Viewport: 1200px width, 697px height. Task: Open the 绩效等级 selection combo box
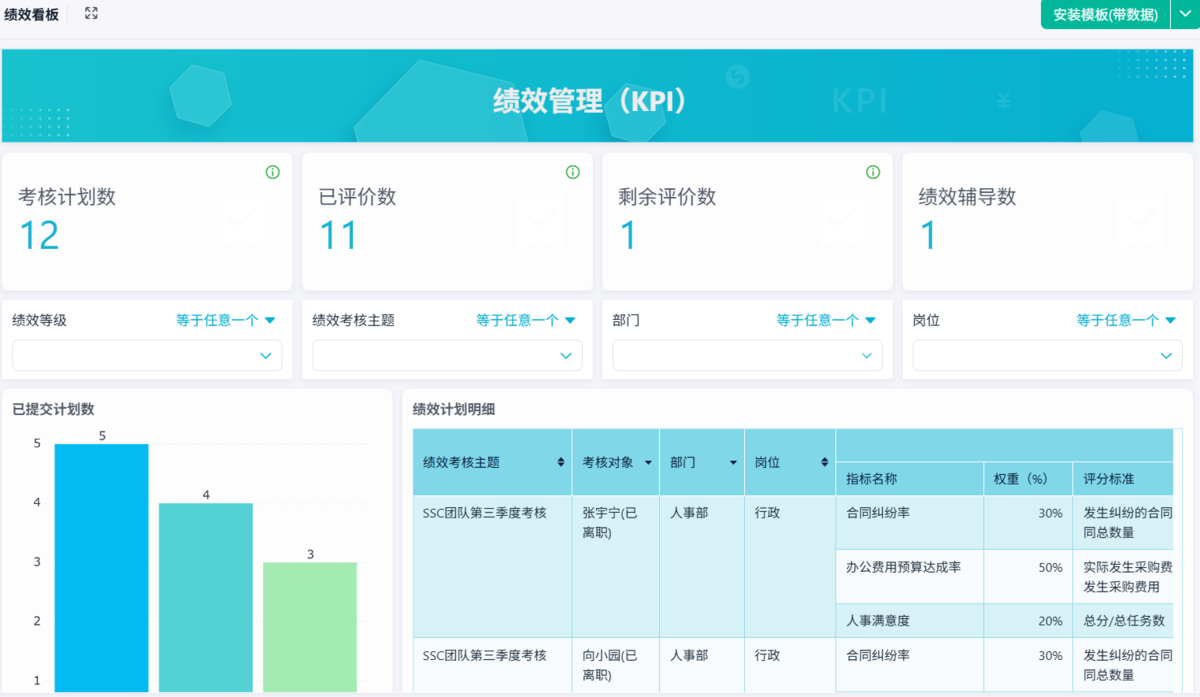[147, 355]
